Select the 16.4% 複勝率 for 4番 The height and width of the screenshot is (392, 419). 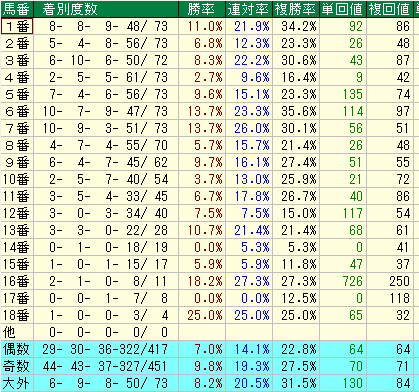(x=299, y=77)
